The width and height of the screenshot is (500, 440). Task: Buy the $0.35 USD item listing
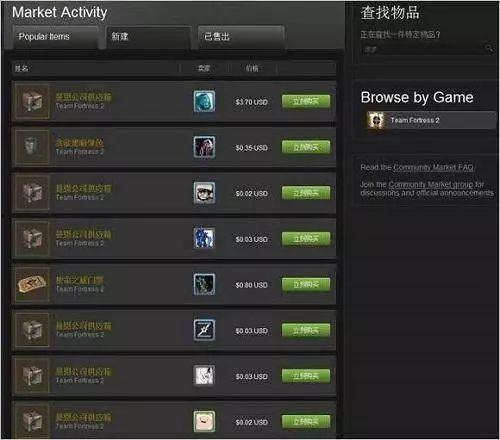306,147
